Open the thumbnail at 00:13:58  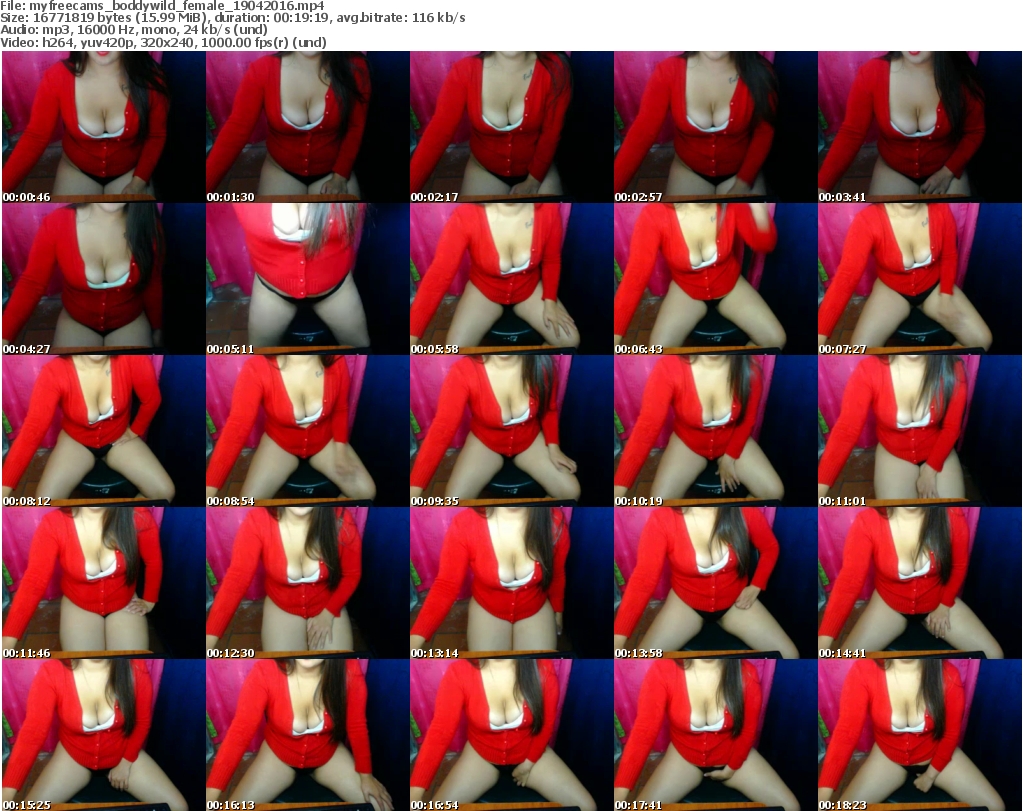tap(715, 583)
